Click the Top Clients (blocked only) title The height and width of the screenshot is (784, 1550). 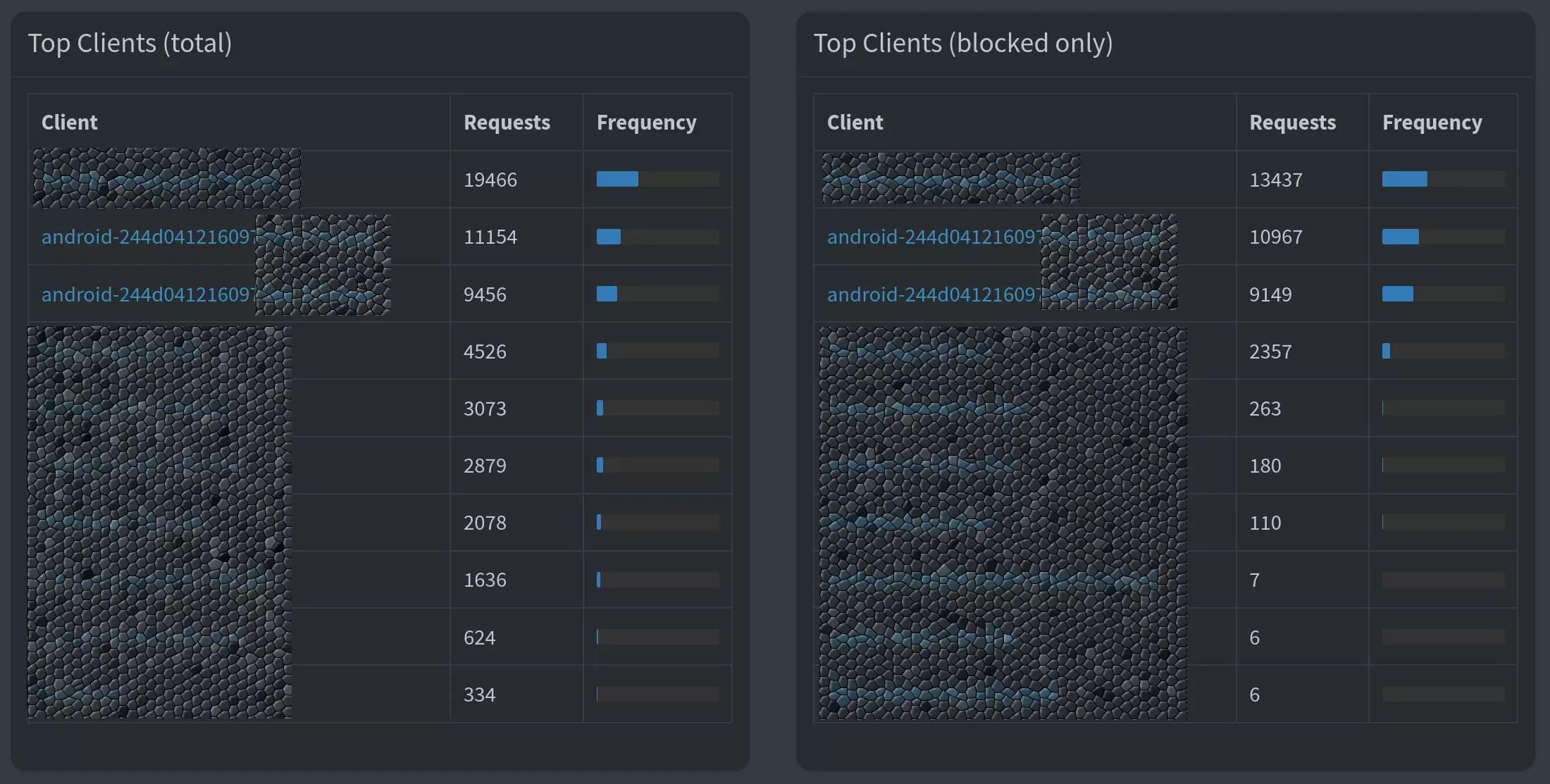pos(962,44)
